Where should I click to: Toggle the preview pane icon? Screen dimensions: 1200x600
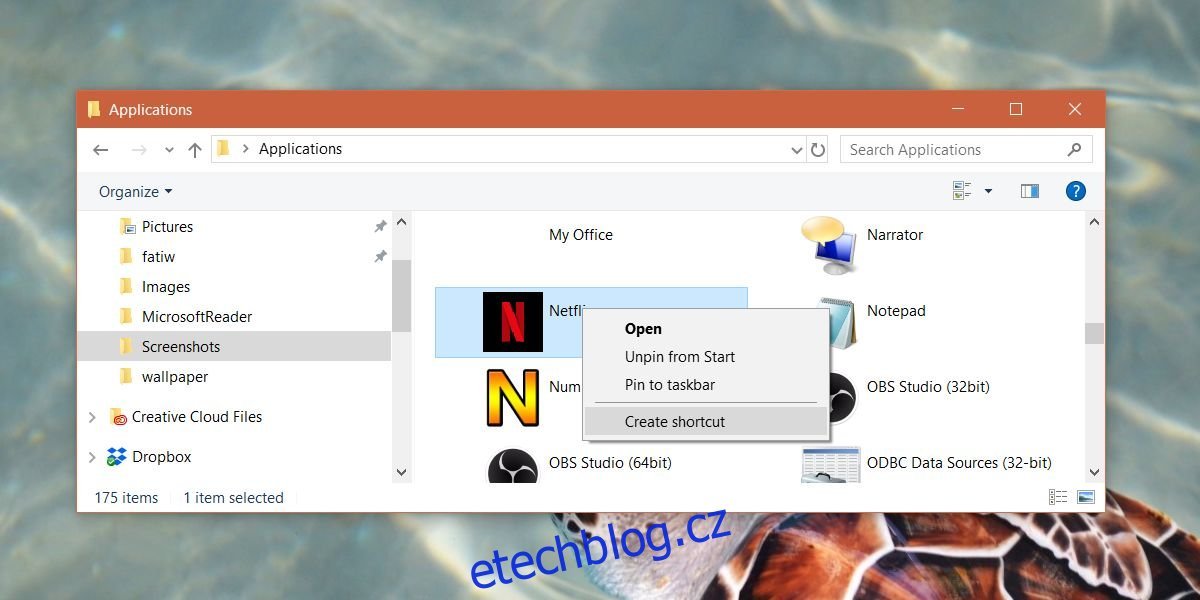pyautogui.click(x=1030, y=191)
